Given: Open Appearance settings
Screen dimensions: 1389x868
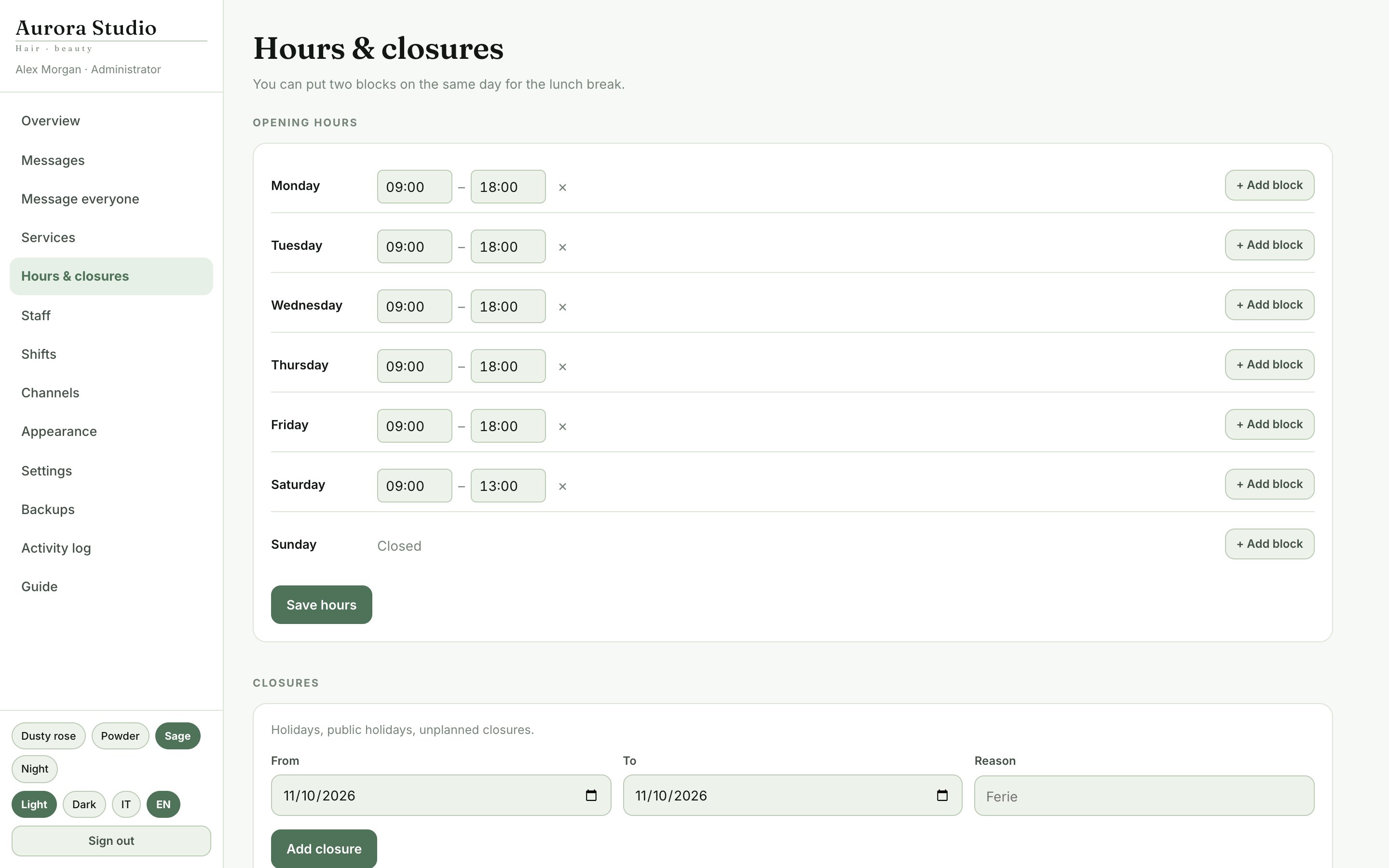Looking at the screenshot, I should click(x=111, y=432).
